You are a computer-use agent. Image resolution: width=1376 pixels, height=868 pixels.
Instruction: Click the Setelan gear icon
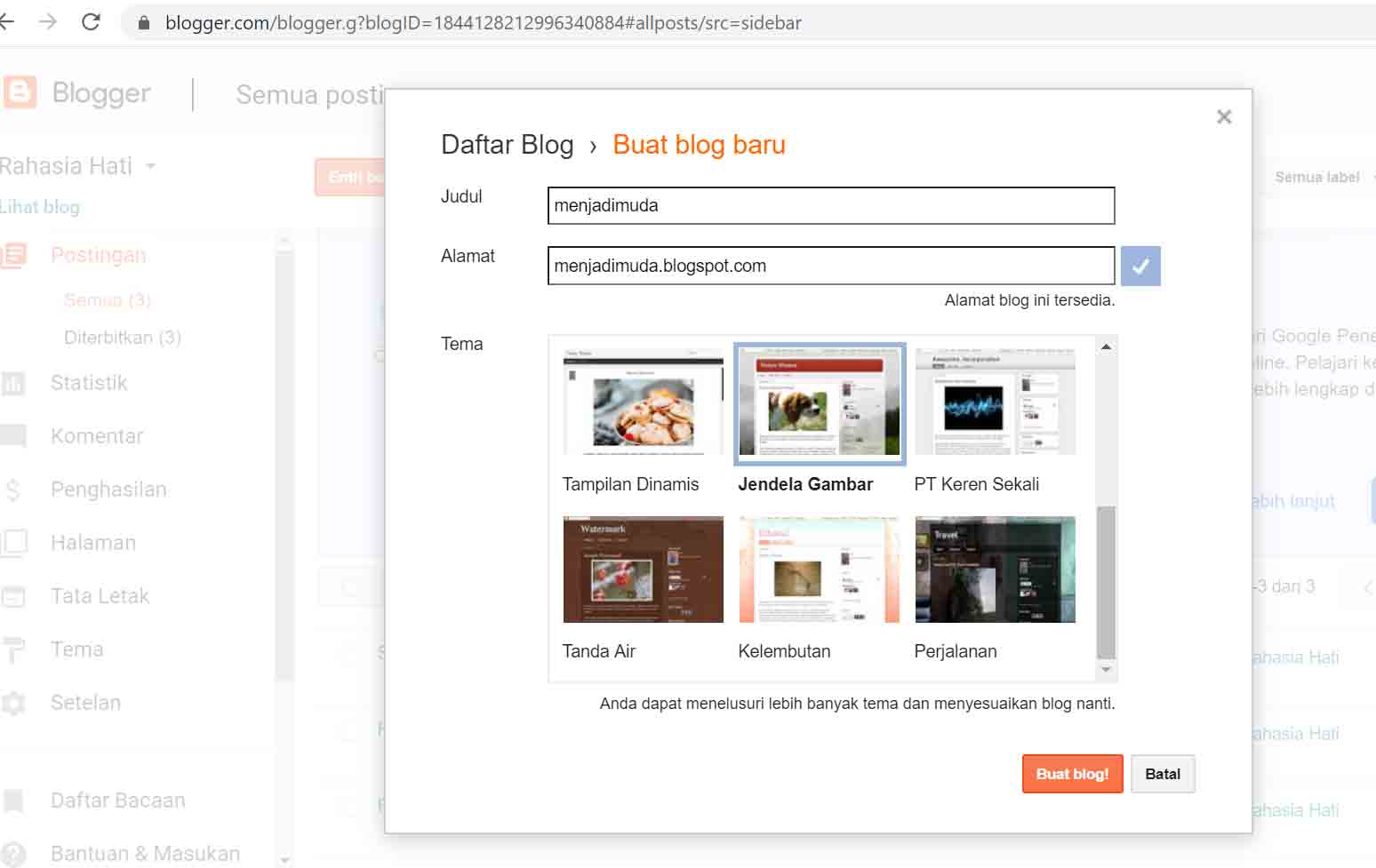pyautogui.click(x=13, y=704)
